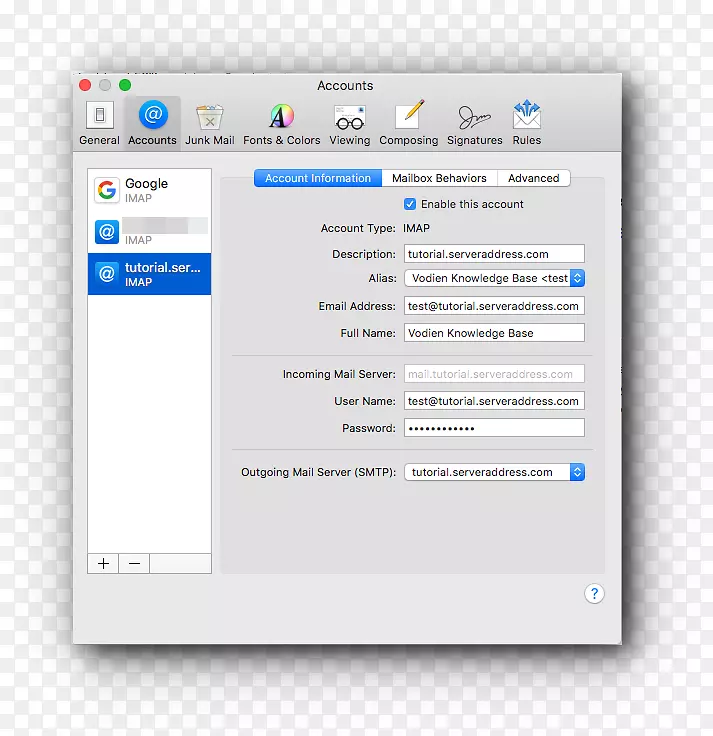
Task: Switch to the Advanced tab
Action: [533, 178]
